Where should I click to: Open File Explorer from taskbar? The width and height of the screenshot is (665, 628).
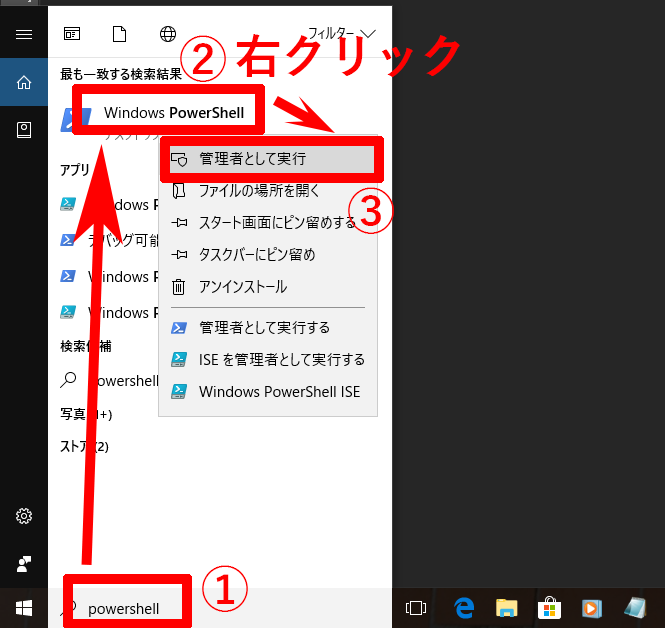click(x=507, y=608)
